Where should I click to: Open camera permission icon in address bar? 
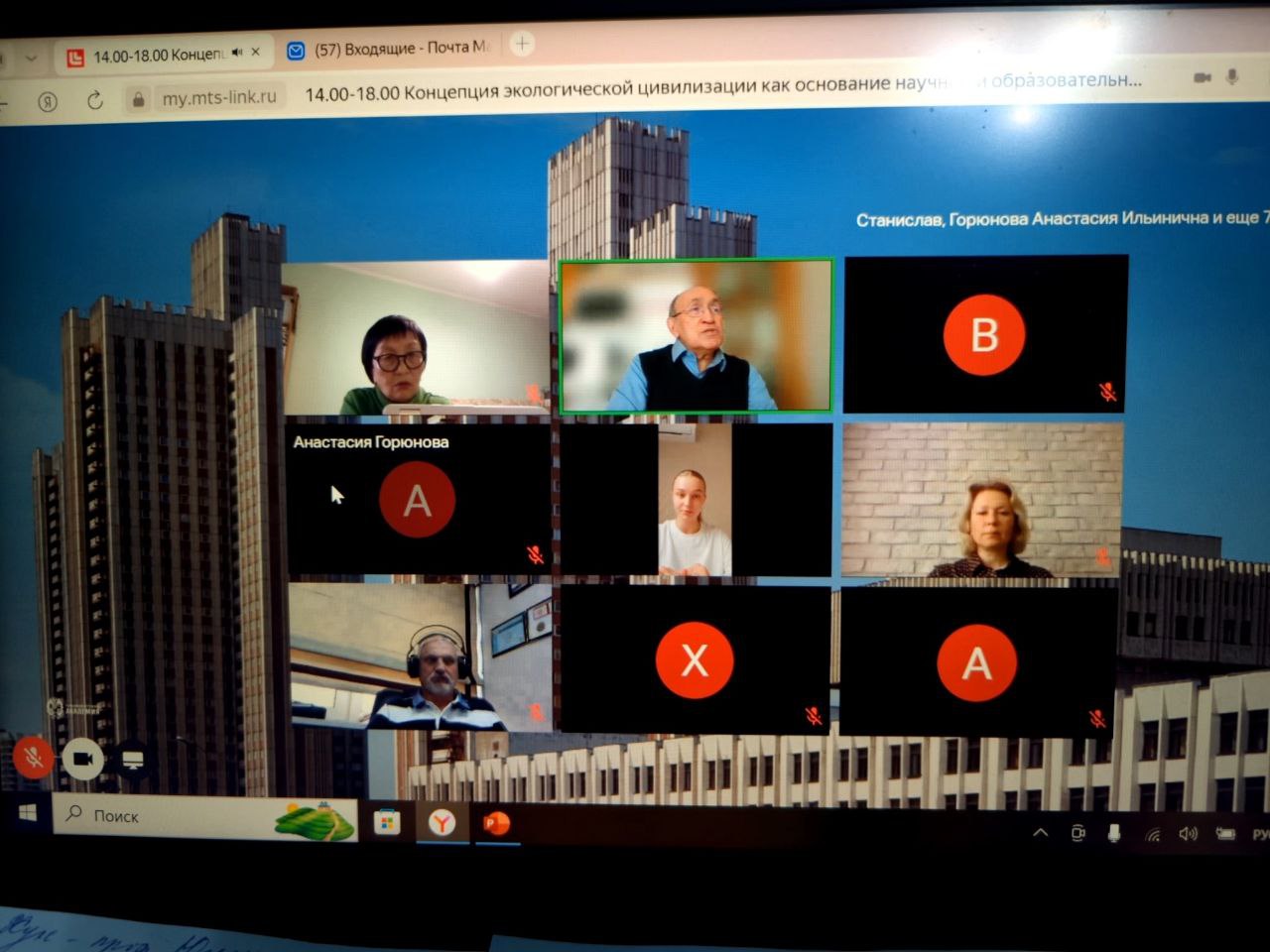click(x=1203, y=77)
